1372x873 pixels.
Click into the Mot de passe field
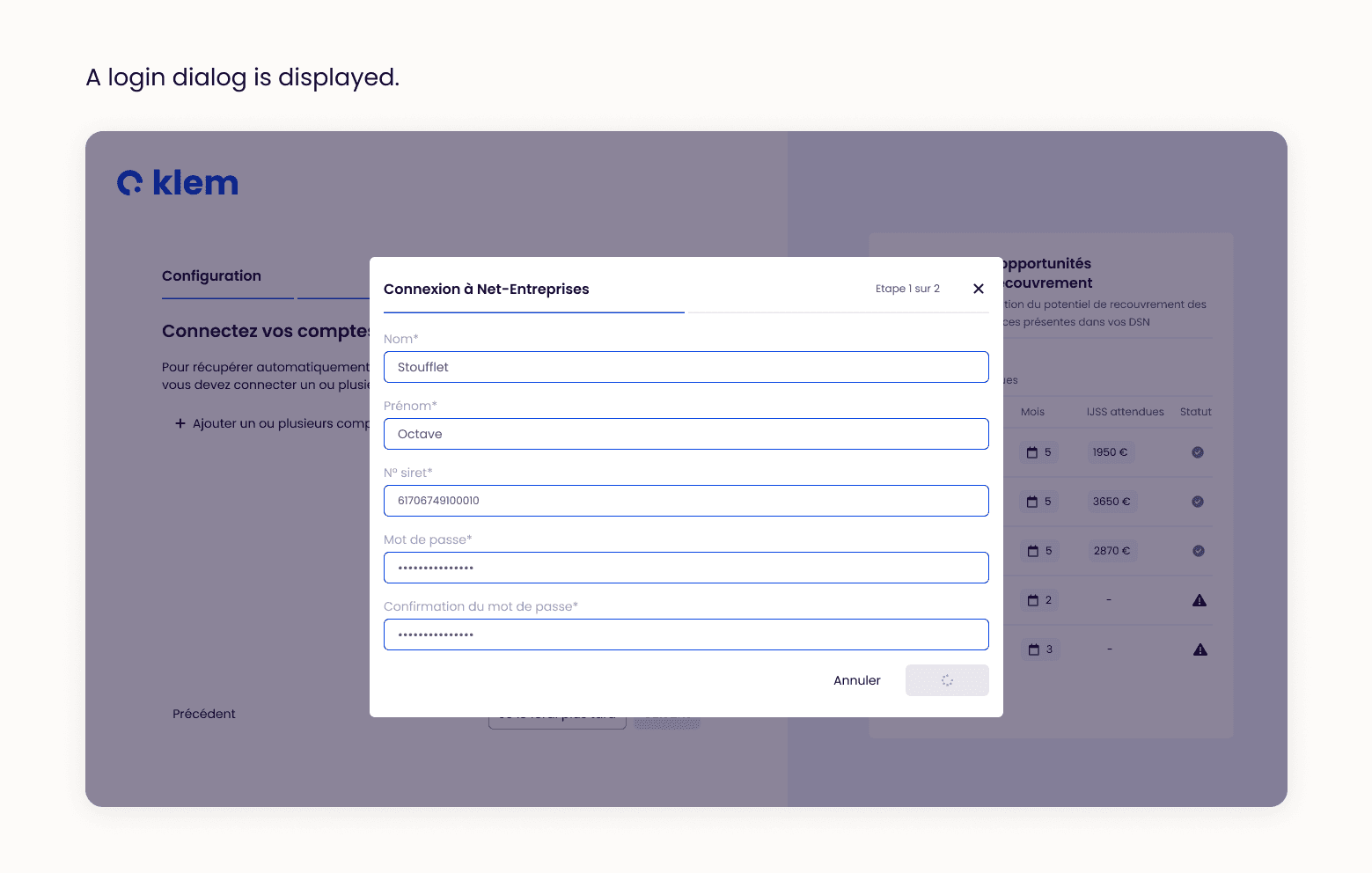click(686, 568)
